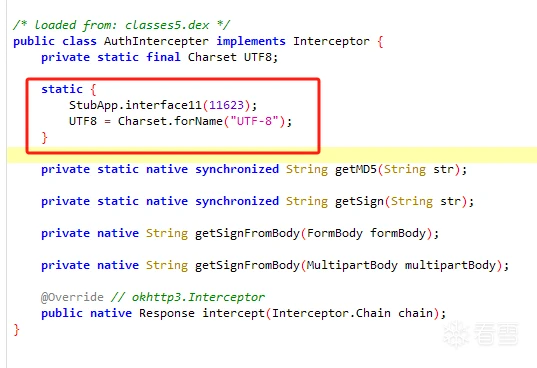Click the highlighted empty line below static block
Image resolution: width=537 pixels, height=368 pixels.
point(272,155)
